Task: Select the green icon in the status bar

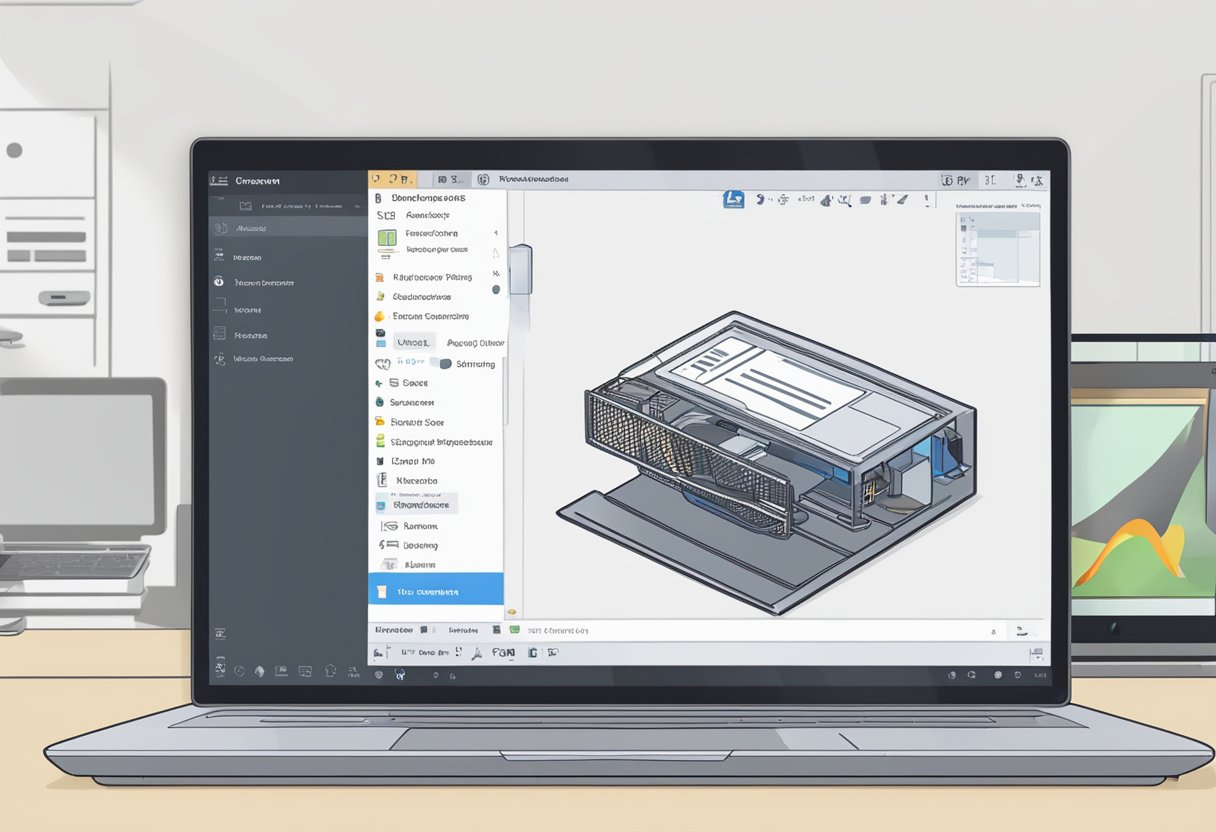Action: click(515, 630)
